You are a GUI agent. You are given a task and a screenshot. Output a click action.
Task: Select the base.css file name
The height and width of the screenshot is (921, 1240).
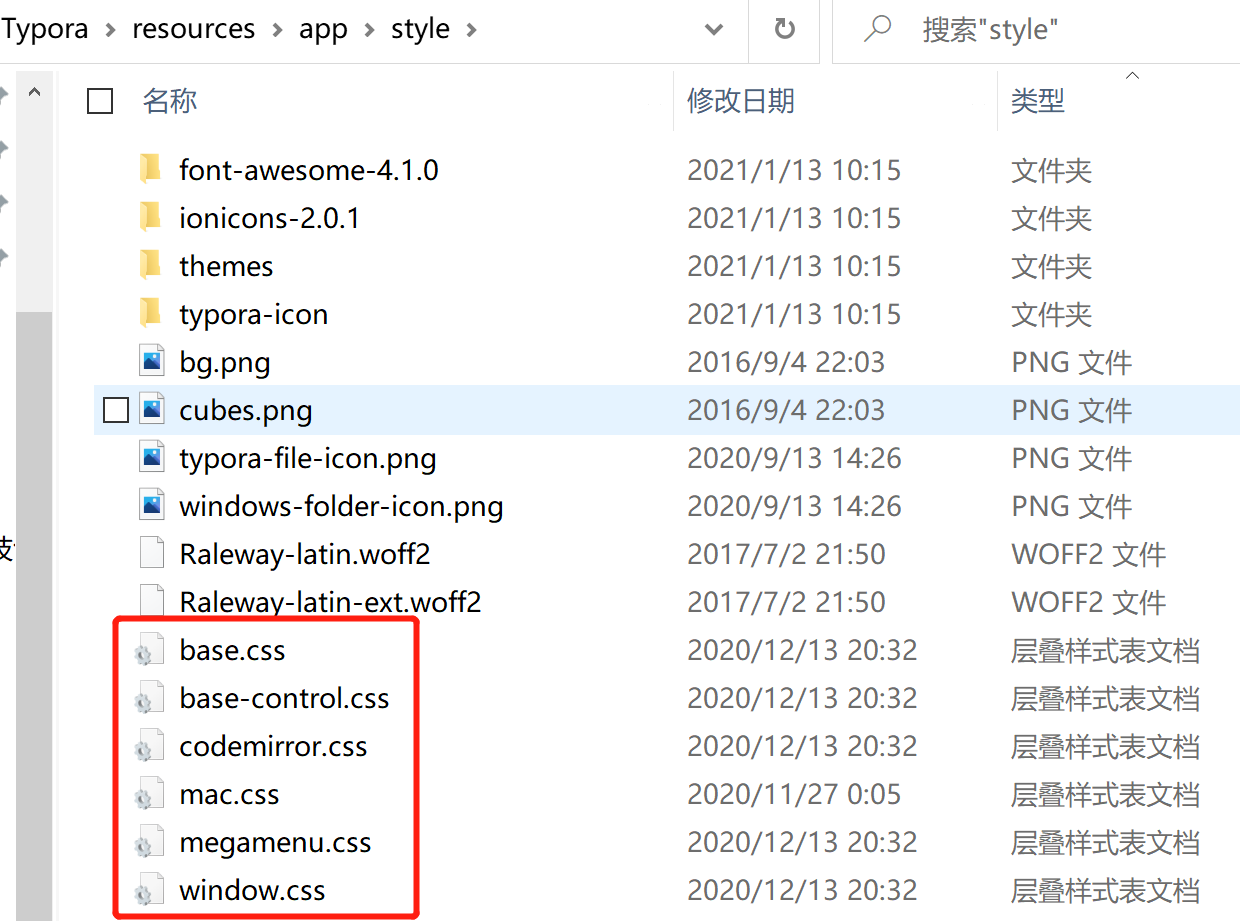(x=232, y=650)
